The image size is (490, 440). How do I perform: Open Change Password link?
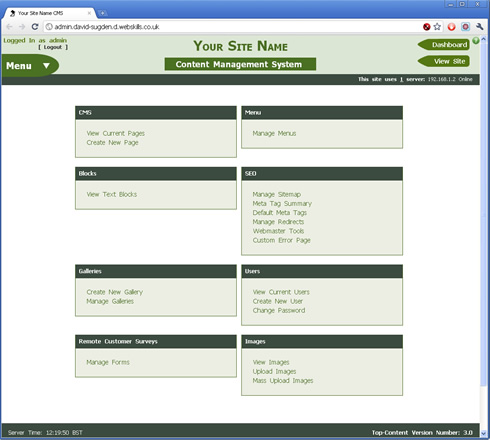[279, 310]
